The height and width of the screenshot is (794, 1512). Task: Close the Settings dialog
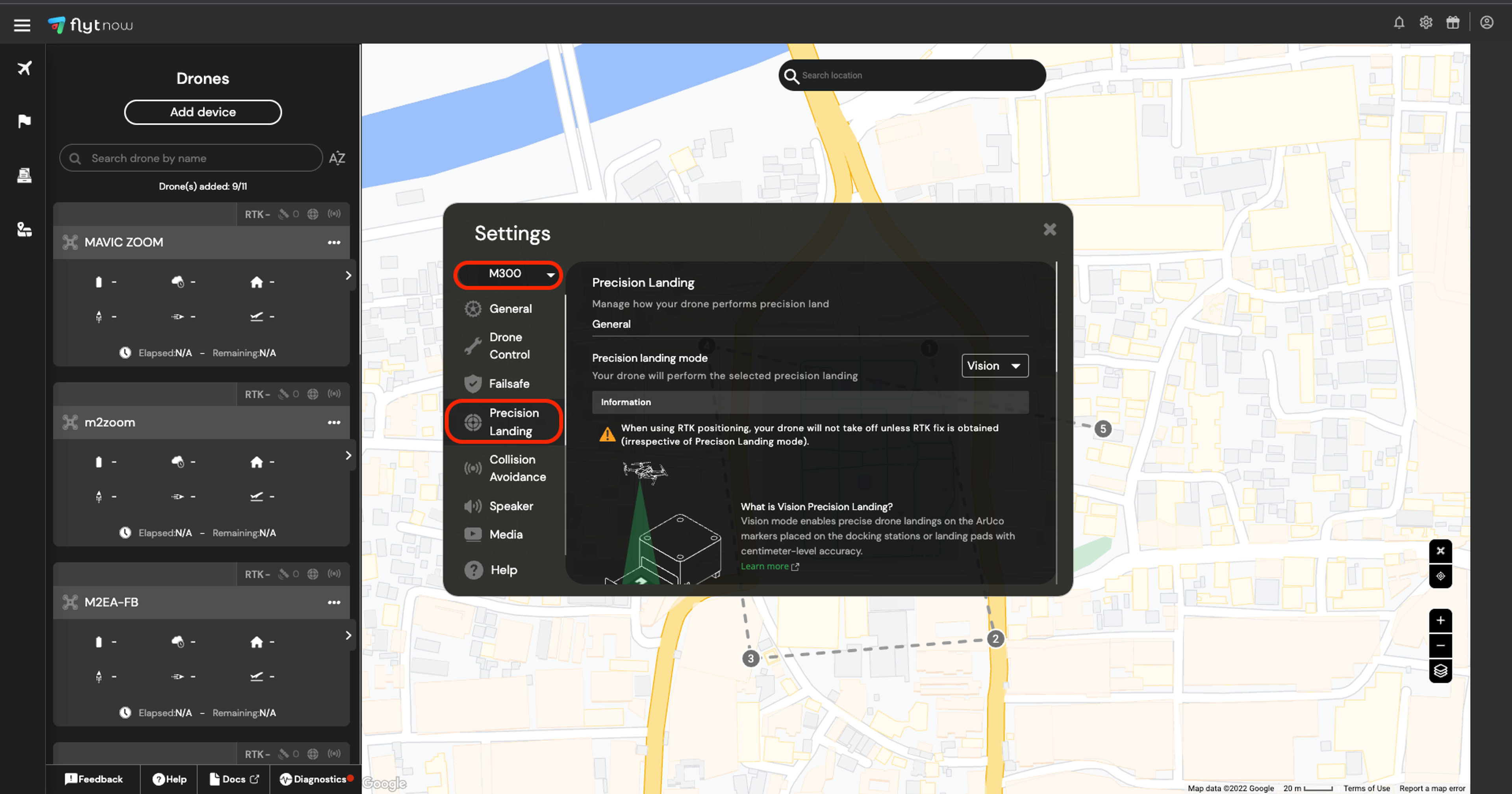(1049, 230)
